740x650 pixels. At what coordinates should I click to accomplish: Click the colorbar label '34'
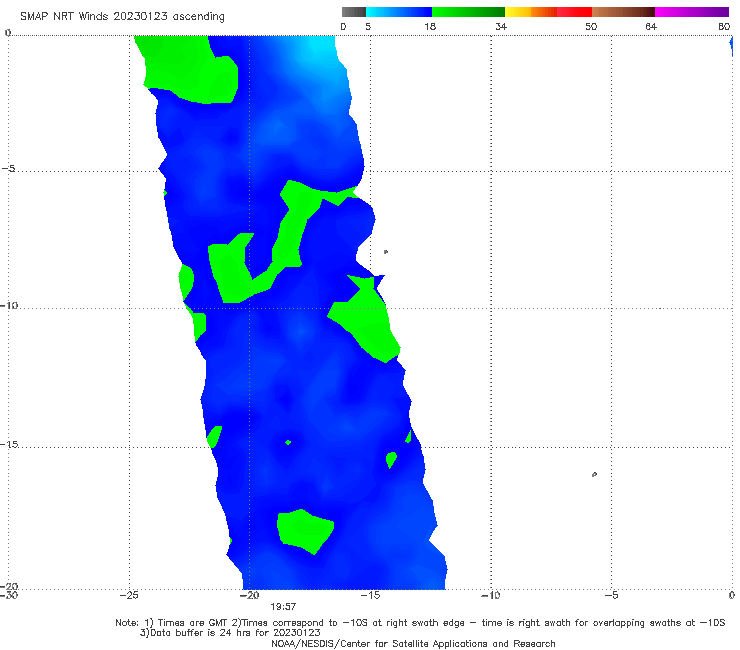coord(501,26)
